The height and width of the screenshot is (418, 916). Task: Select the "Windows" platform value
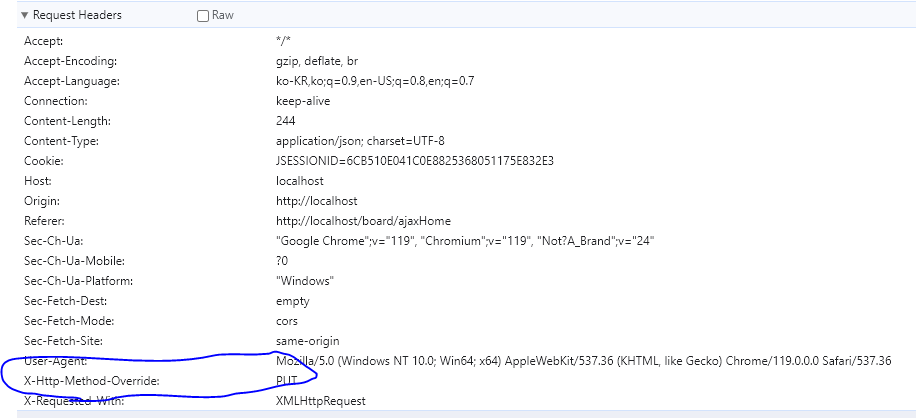(305, 281)
